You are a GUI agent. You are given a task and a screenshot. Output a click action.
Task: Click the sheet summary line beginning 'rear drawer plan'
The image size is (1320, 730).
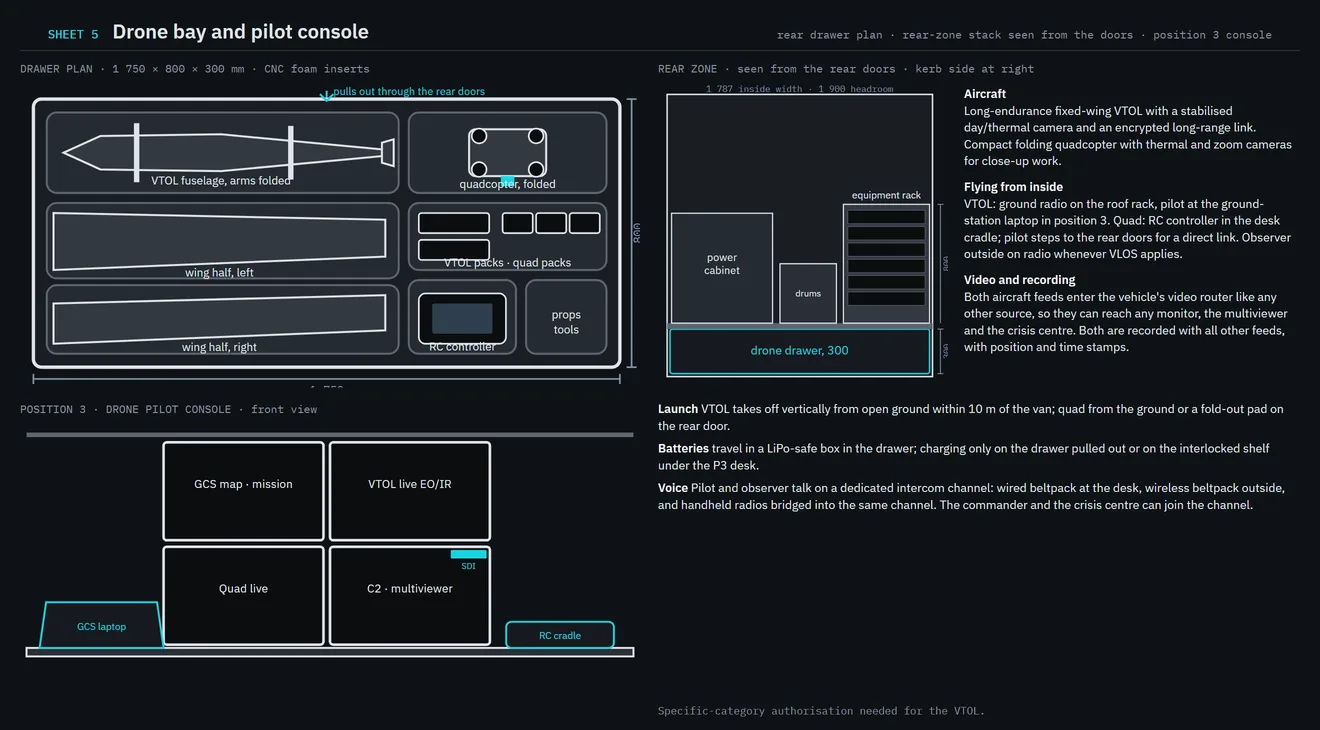tap(1024, 35)
